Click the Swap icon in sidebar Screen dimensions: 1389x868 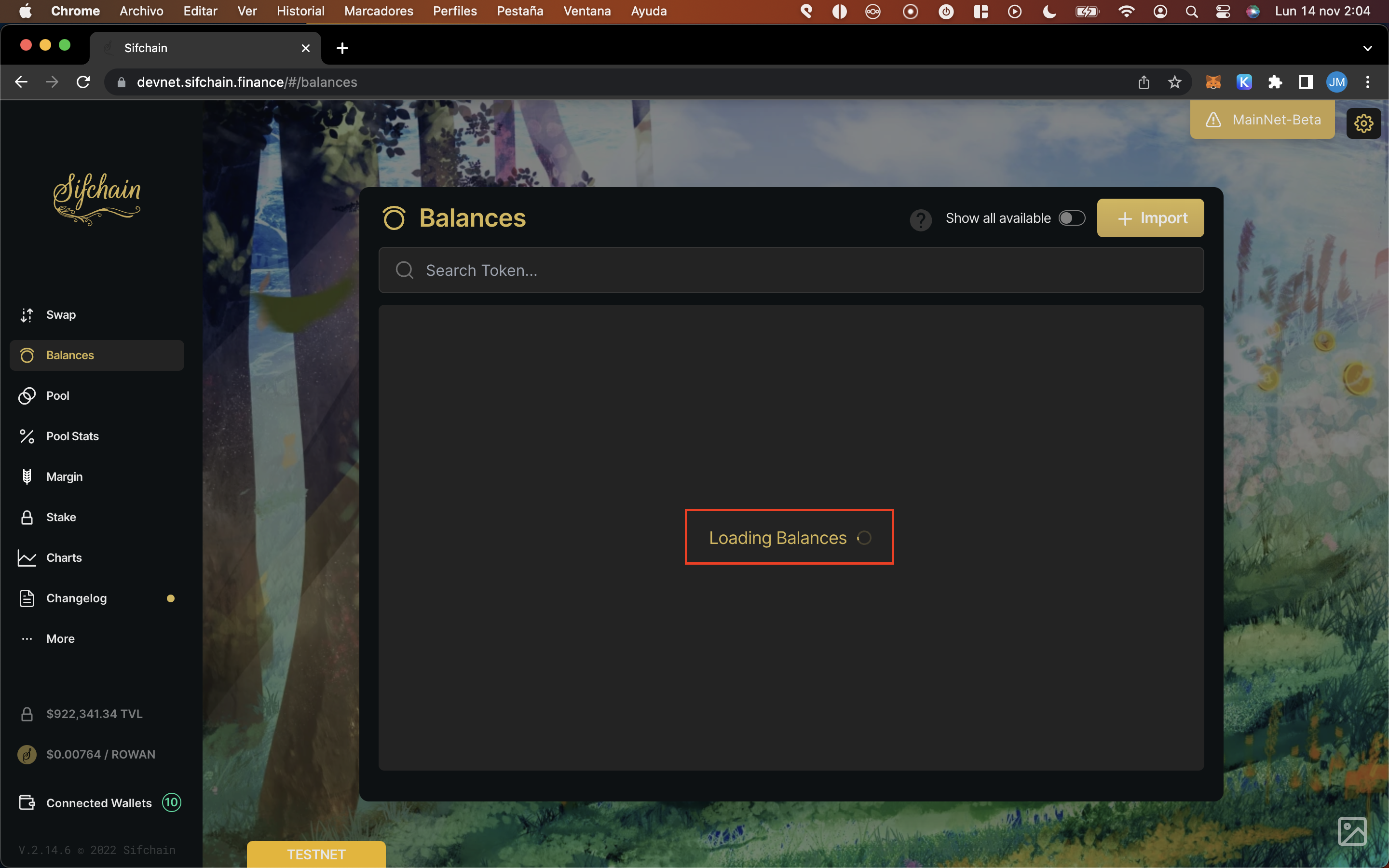[27, 314]
